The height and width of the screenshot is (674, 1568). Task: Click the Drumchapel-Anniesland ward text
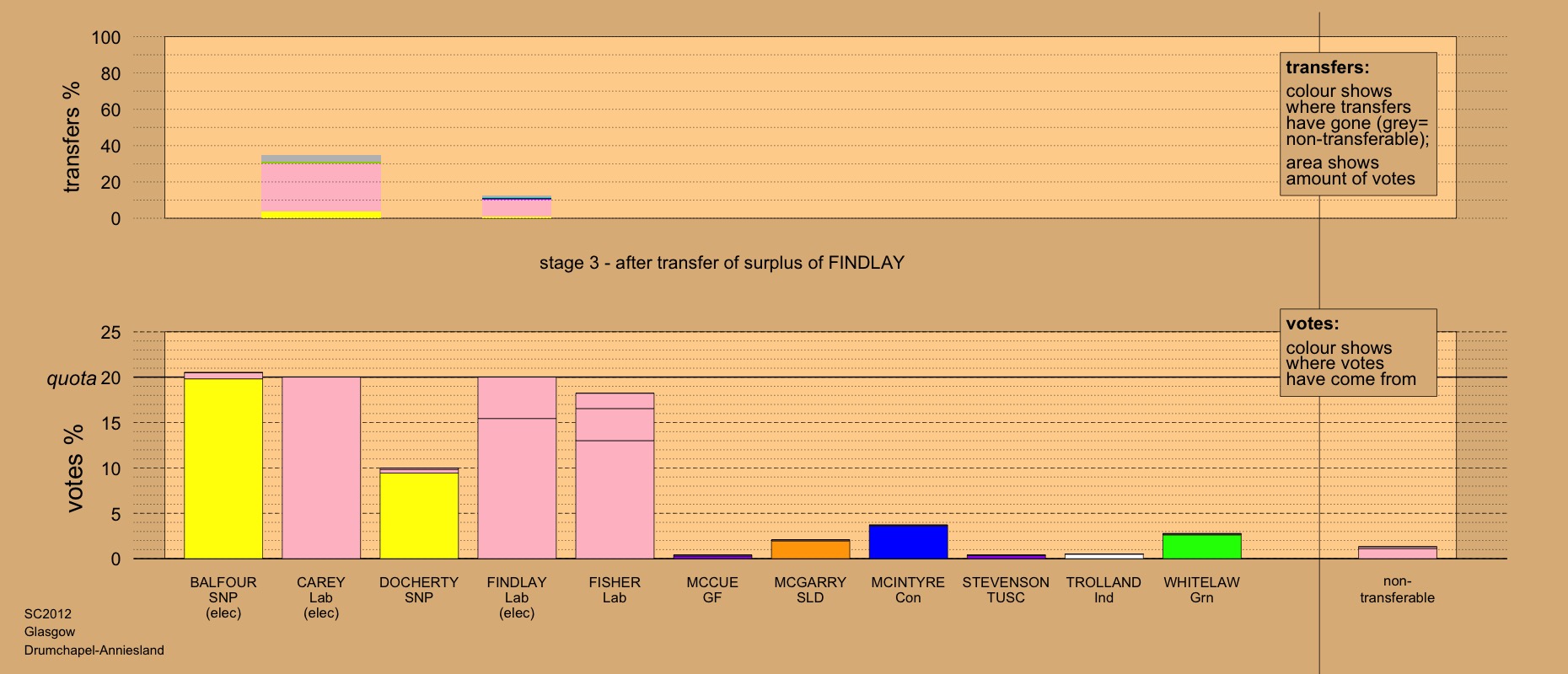94,650
